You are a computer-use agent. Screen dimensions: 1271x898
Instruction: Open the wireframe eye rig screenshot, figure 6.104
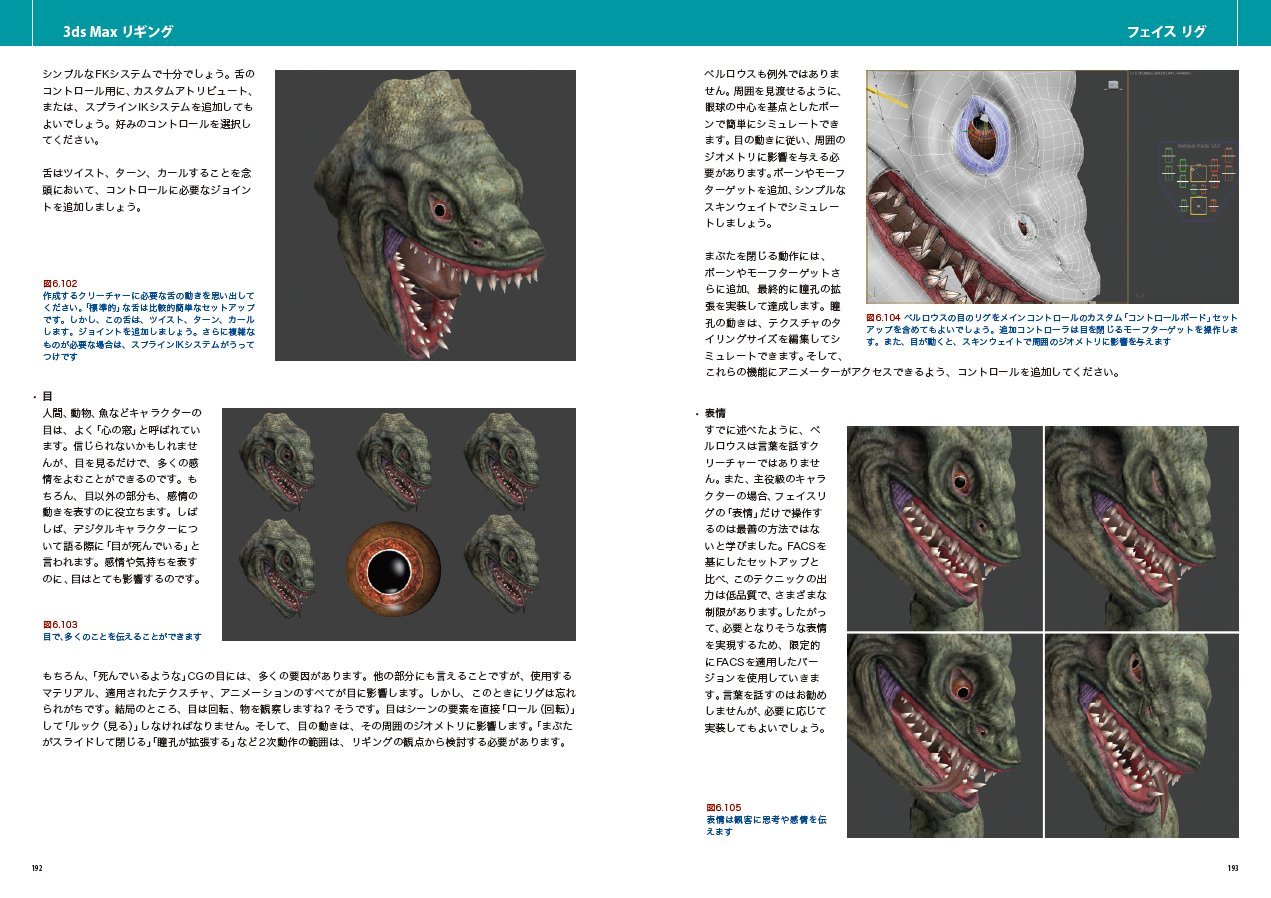click(x=1052, y=186)
